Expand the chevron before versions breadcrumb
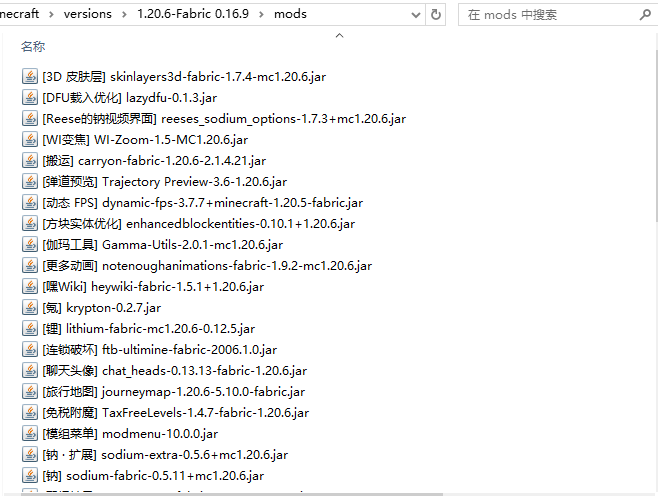 (51, 14)
